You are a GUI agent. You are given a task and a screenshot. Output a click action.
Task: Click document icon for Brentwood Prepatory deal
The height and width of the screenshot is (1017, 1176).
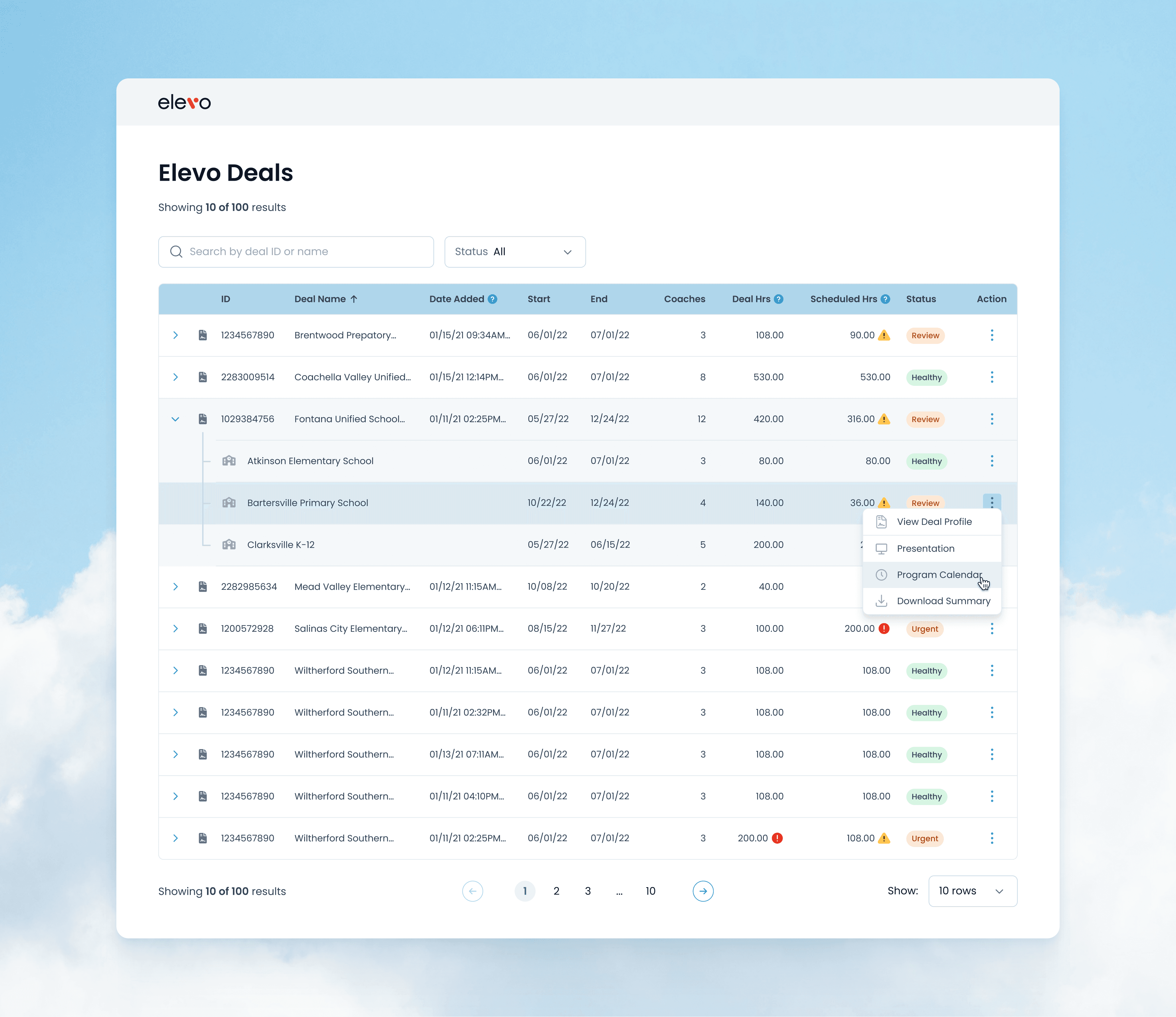(203, 335)
